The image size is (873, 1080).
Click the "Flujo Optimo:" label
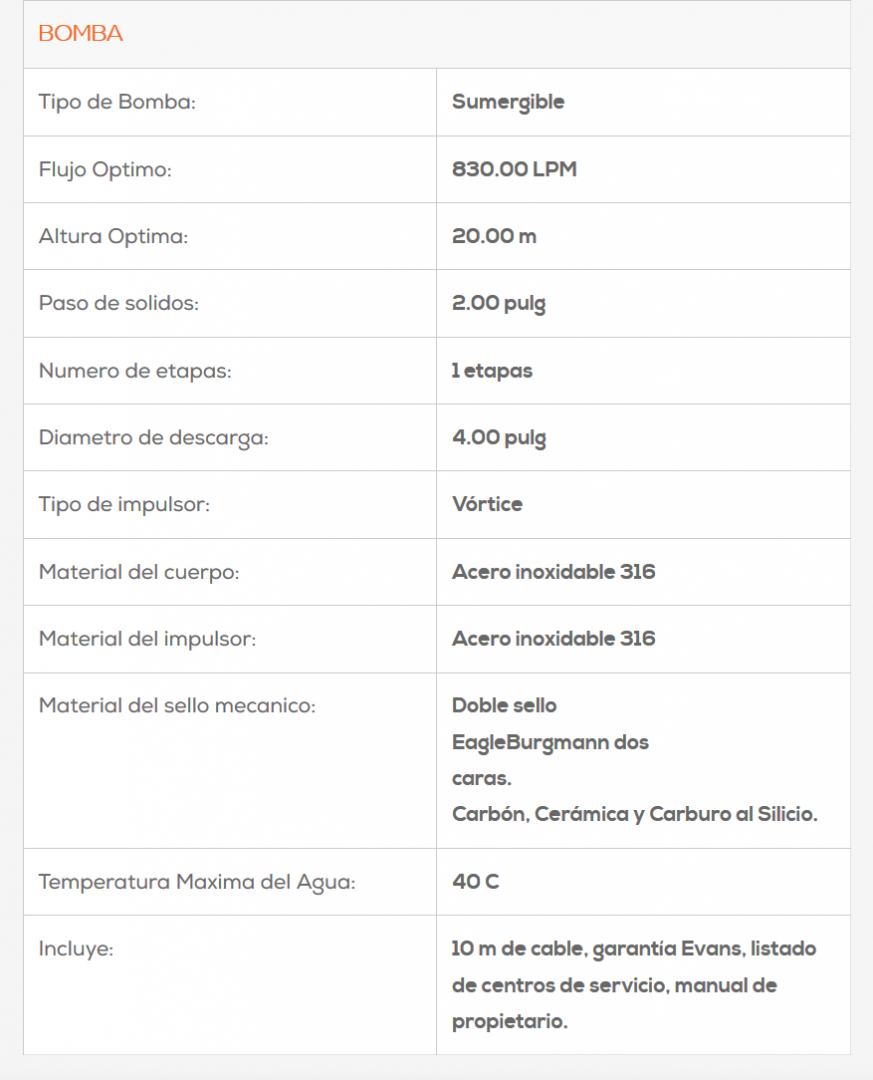[105, 170]
